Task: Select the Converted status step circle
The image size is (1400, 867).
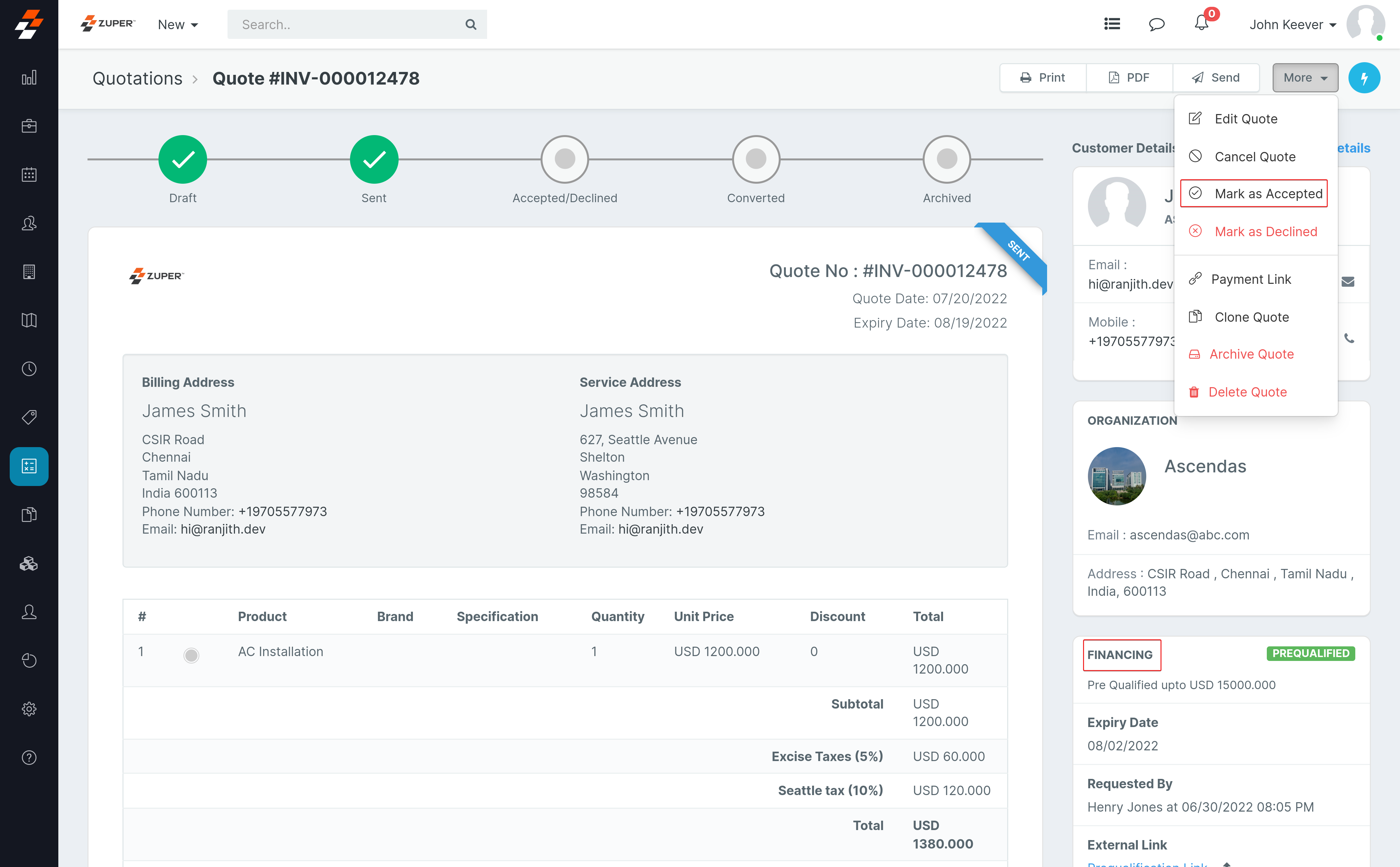Action: pos(755,159)
